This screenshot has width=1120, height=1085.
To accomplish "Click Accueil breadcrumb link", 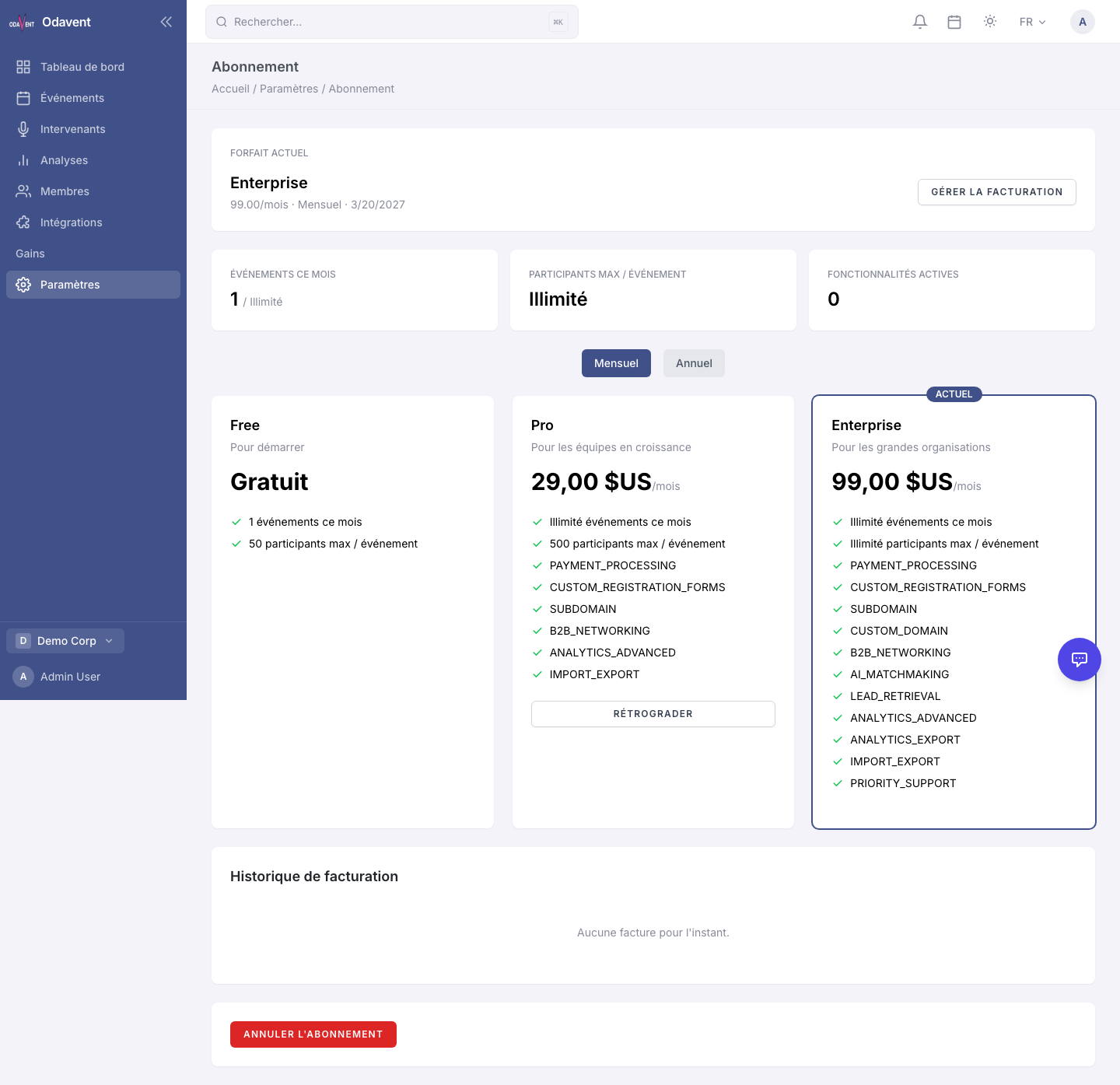I will pos(230,89).
